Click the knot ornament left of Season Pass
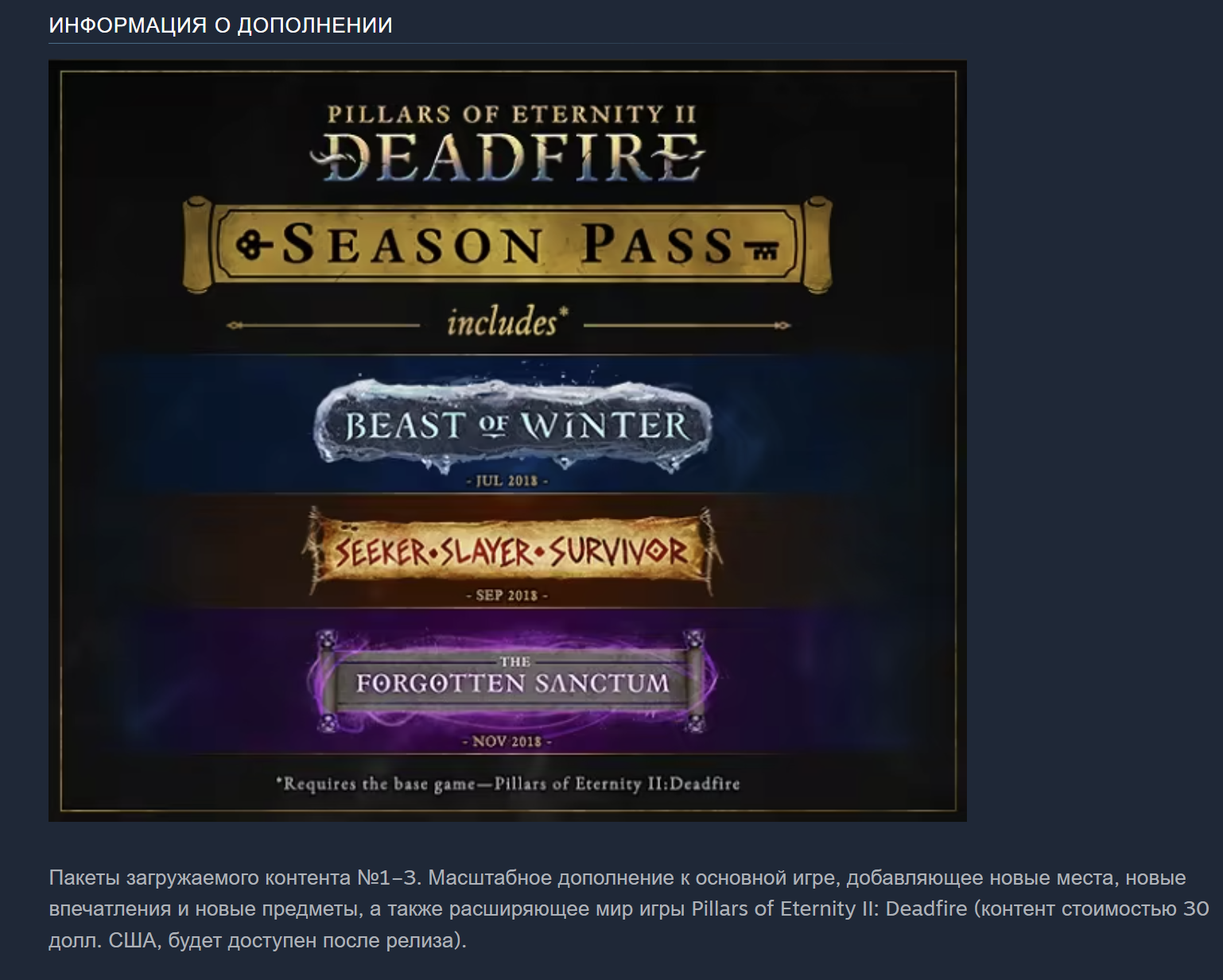Screen dimensions: 1223x980 [x=254, y=245]
